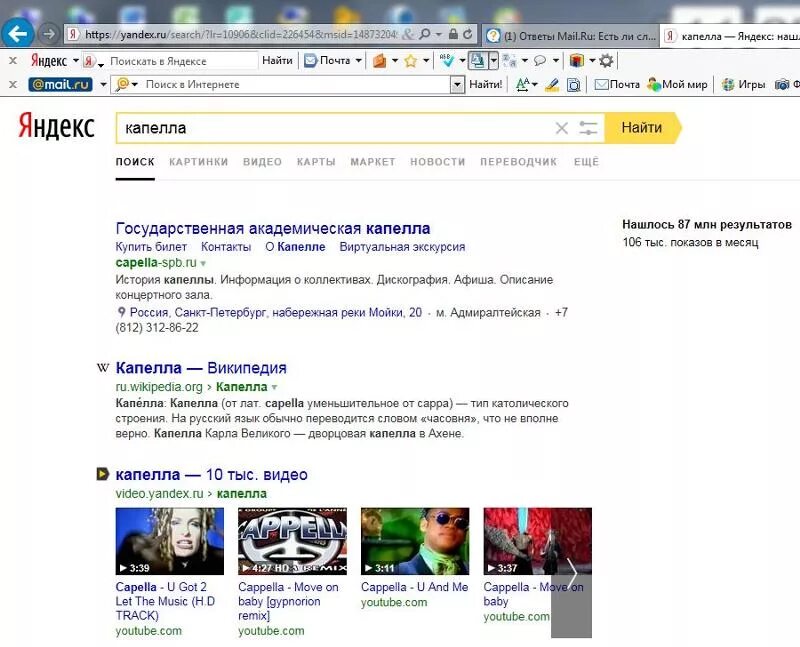The width and height of the screenshot is (800, 647).
Task: Click the lock security icon in address bar
Action: click(x=453, y=34)
